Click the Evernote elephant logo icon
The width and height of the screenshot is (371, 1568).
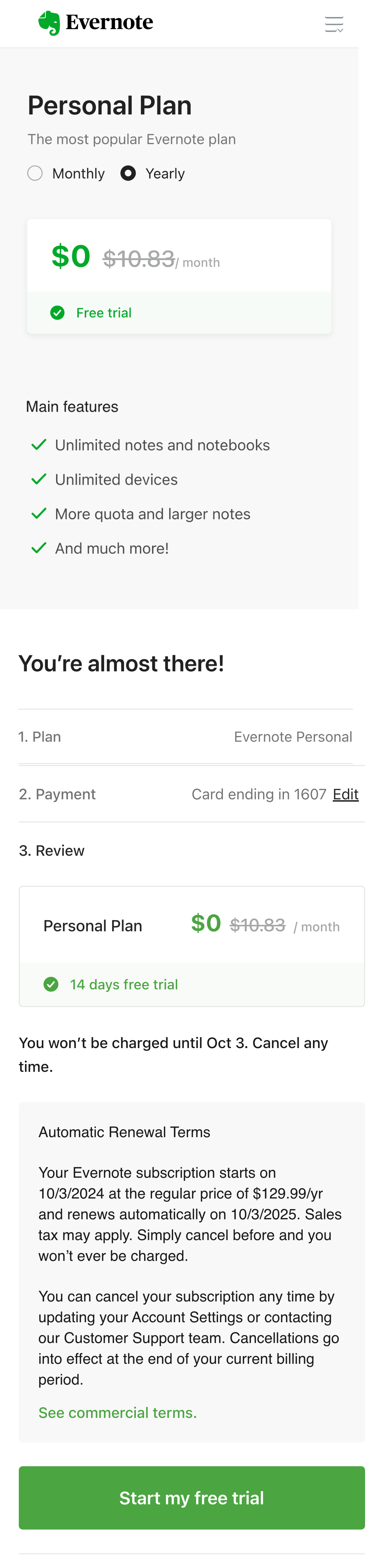(49, 23)
